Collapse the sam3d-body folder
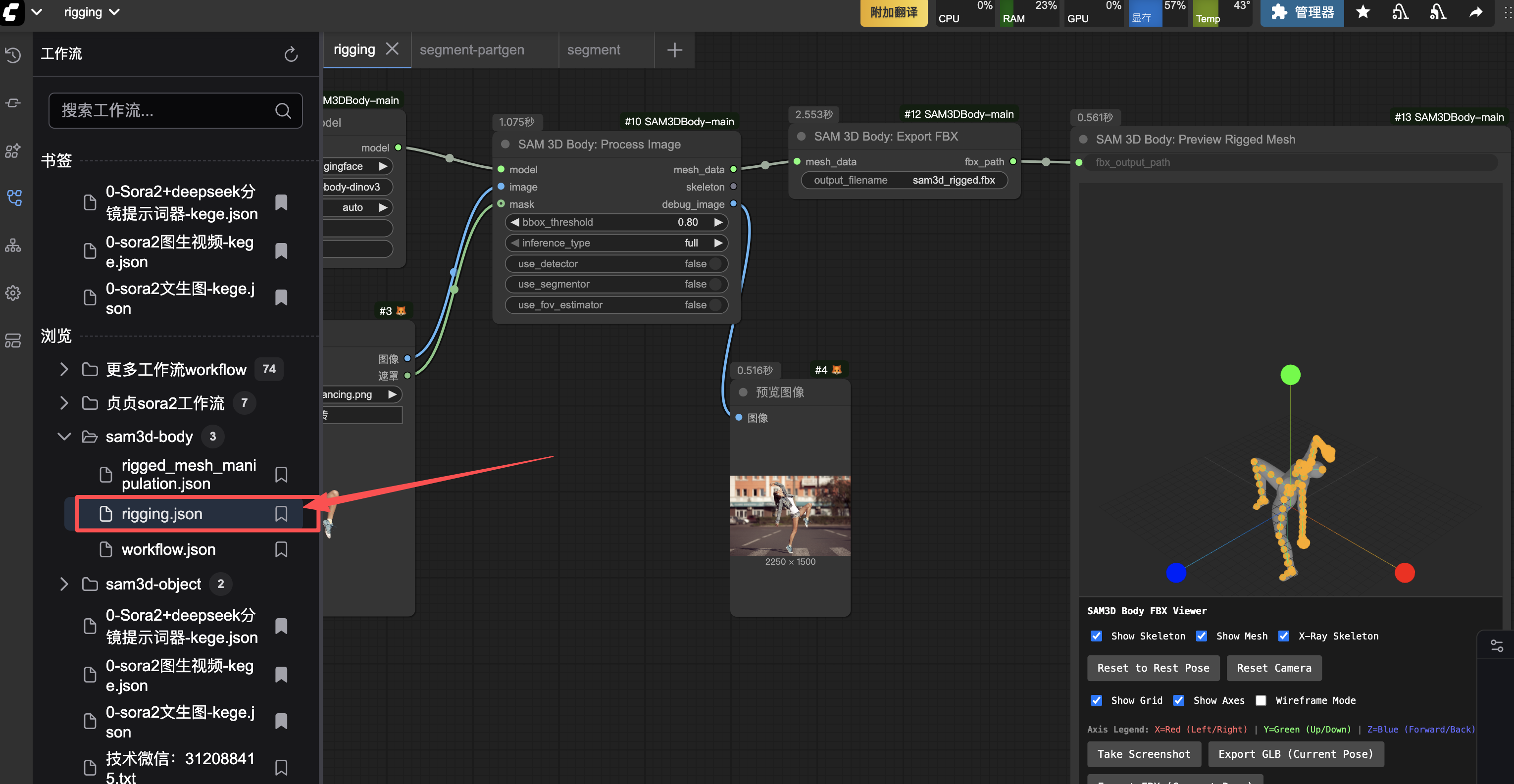 coord(64,436)
